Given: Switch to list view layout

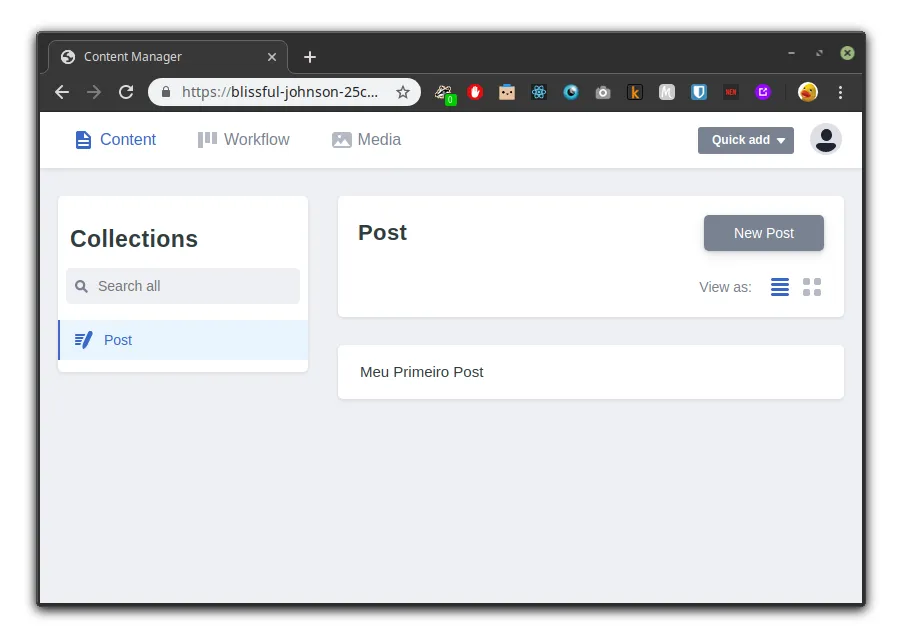Looking at the screenshot, I should pos(780,287).
